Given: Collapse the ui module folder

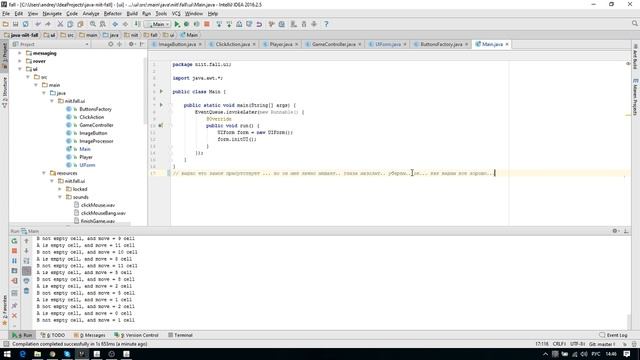Looking at the screenshot, I should coord(20,69).
